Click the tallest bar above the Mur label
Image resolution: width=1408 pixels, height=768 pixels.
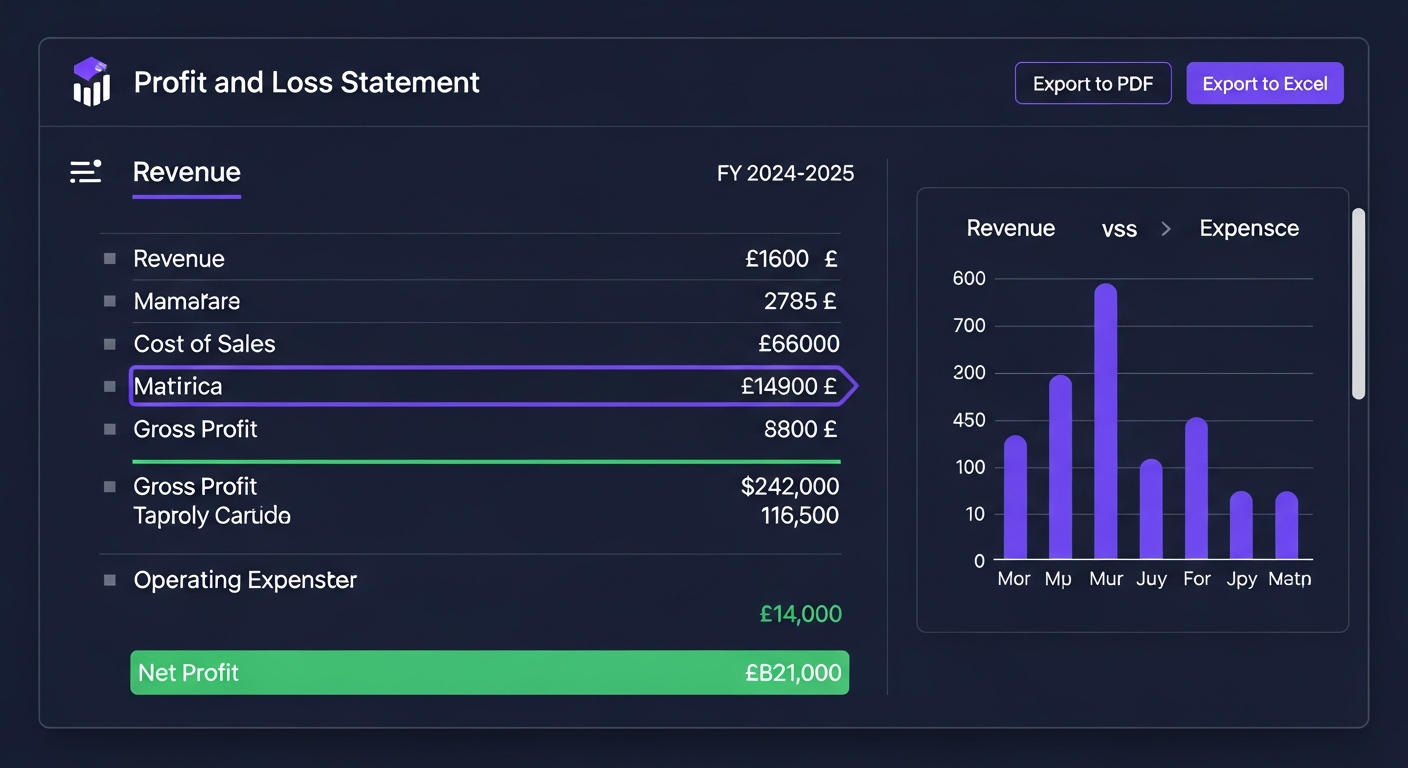coord(1106,420)
